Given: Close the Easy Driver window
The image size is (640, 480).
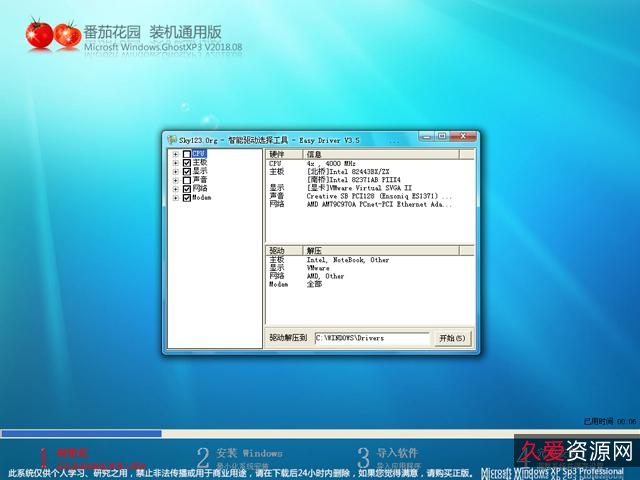Looking at the screenshot, I should click(463, 136).
